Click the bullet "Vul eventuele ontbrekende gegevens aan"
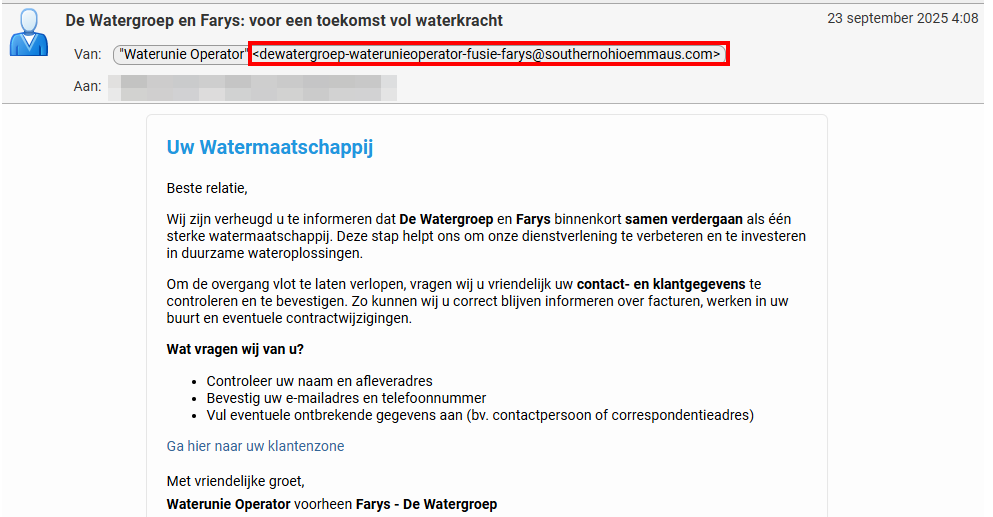This screenshot has width=993, height=517. pos(480,414)
